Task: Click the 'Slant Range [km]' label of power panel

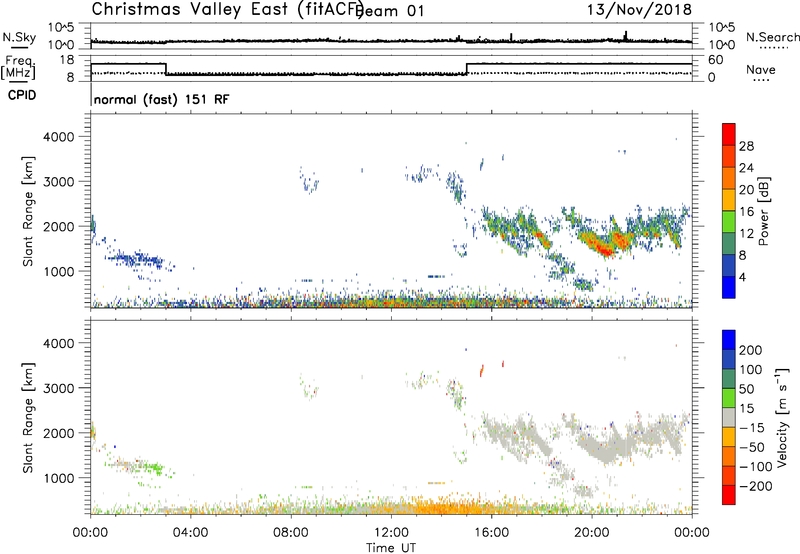Action: (28, 211)
